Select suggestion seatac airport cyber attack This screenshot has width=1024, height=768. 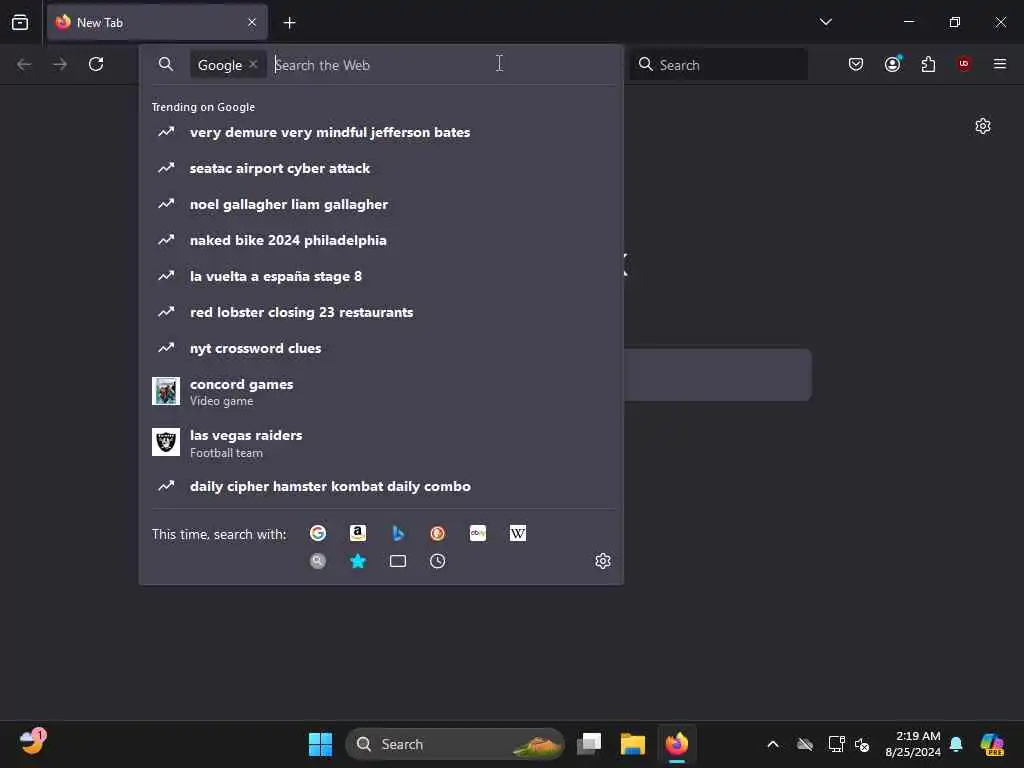point(381,168)
